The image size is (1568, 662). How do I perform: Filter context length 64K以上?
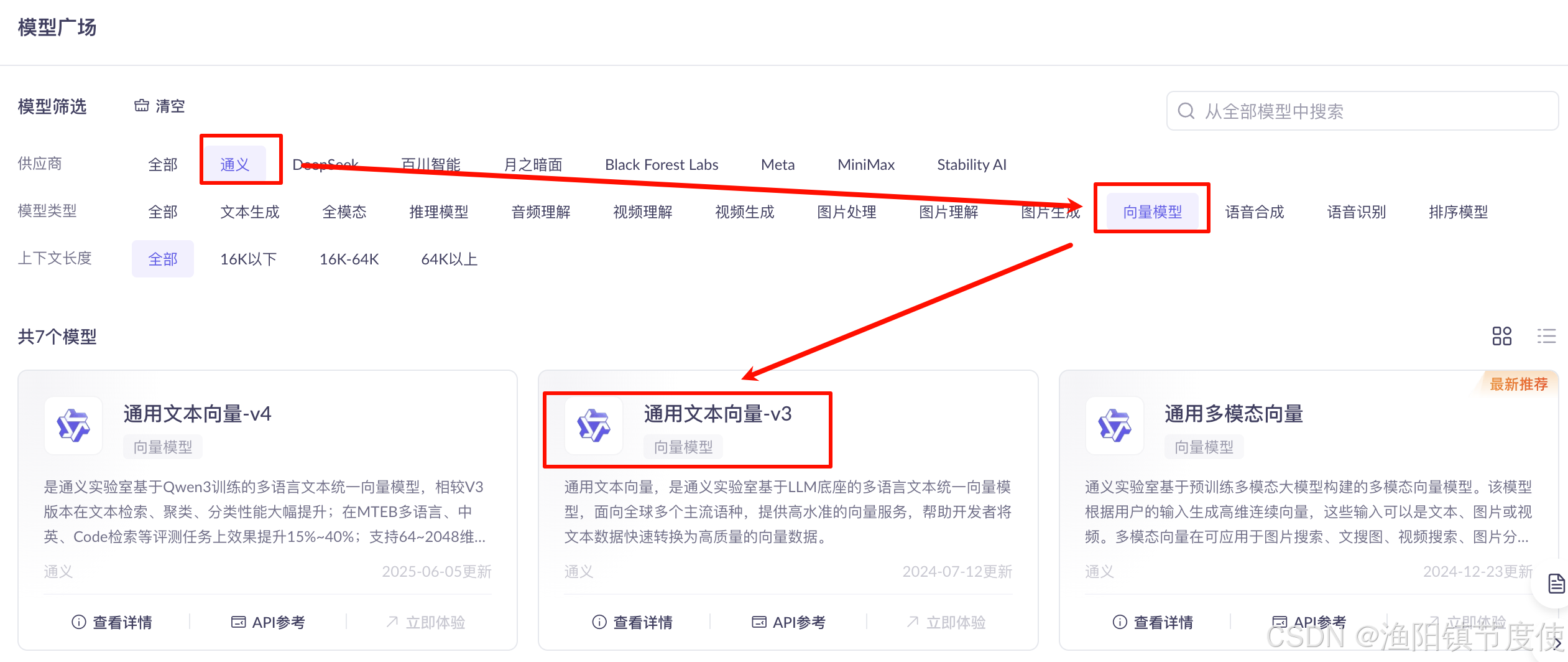450,259
